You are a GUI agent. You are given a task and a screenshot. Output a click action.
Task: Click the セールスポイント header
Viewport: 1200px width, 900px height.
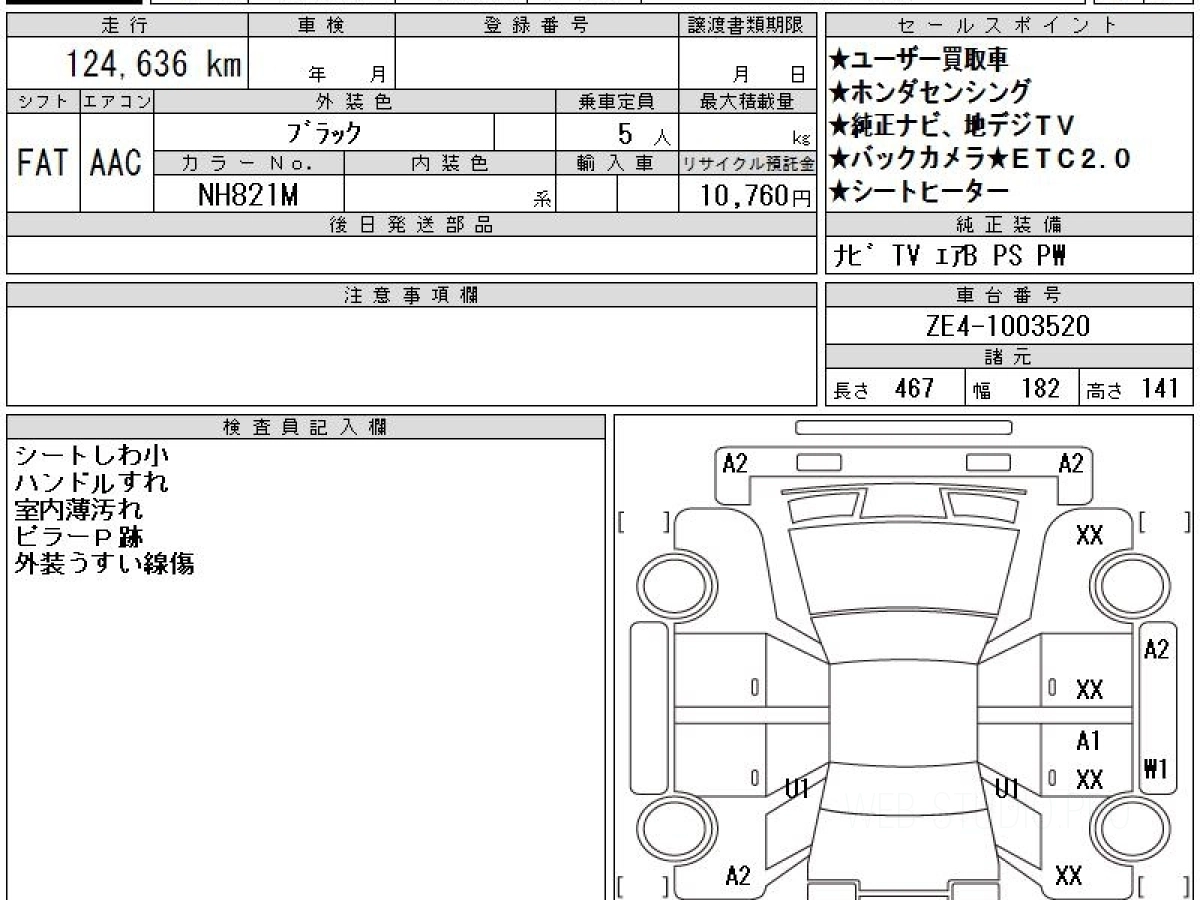point(1009,26)
